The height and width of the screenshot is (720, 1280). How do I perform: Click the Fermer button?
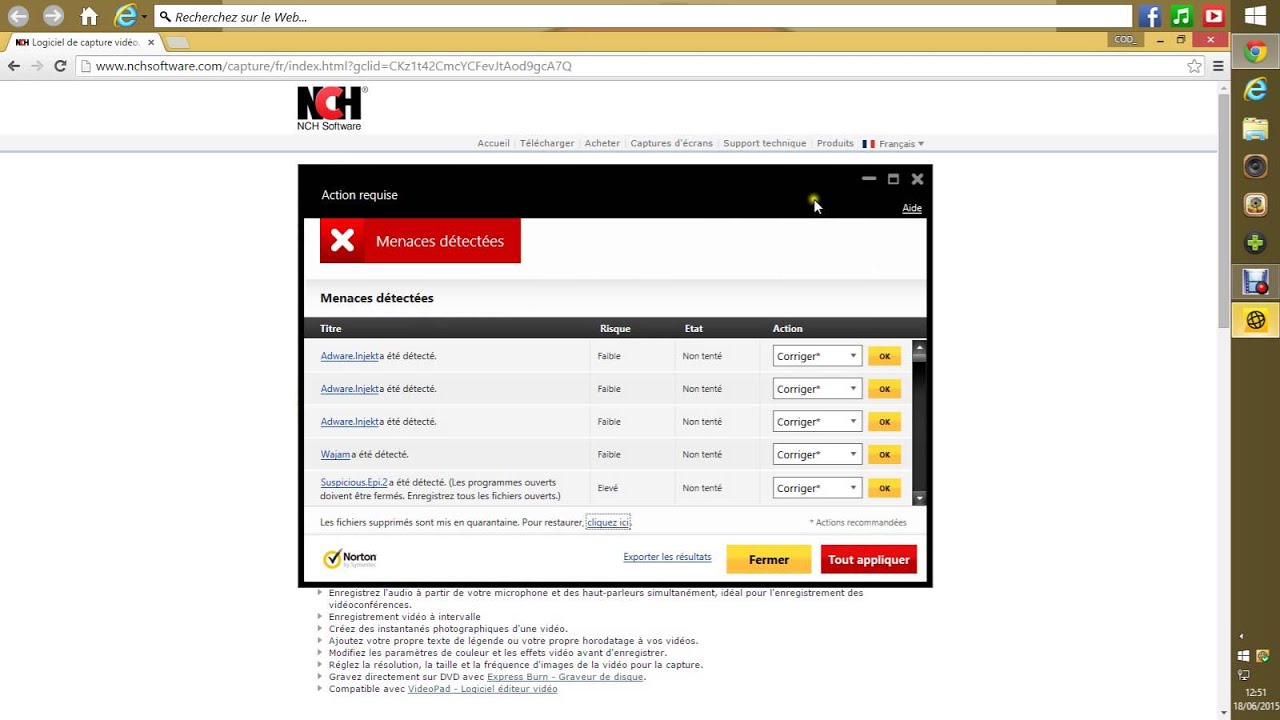pyautogui.click(x=769, y=560)
